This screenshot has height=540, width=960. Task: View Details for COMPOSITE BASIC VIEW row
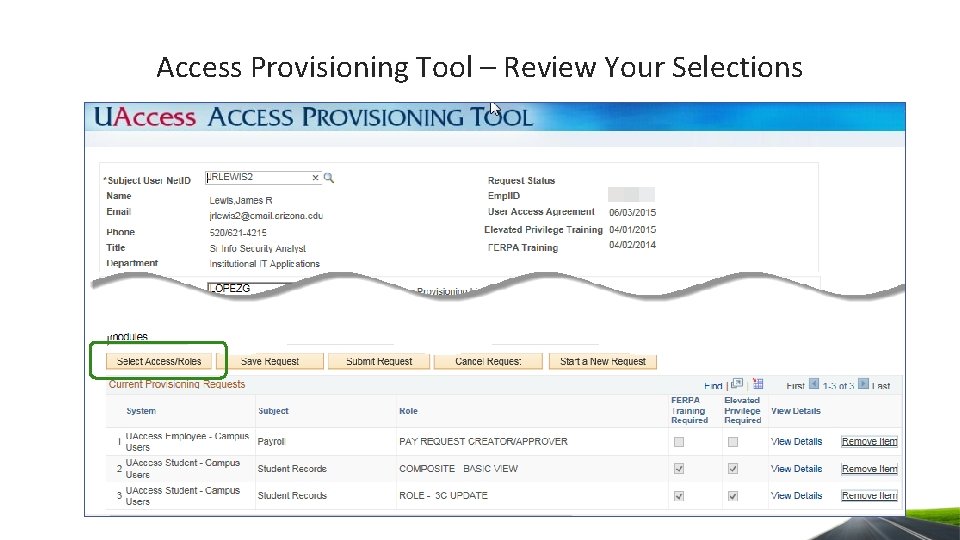point(797,468)
